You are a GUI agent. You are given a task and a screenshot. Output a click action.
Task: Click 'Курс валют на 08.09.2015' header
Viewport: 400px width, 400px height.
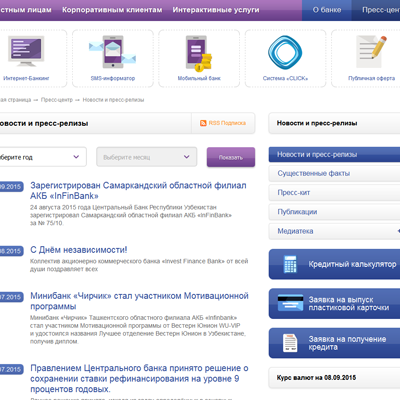click(316, 378)
